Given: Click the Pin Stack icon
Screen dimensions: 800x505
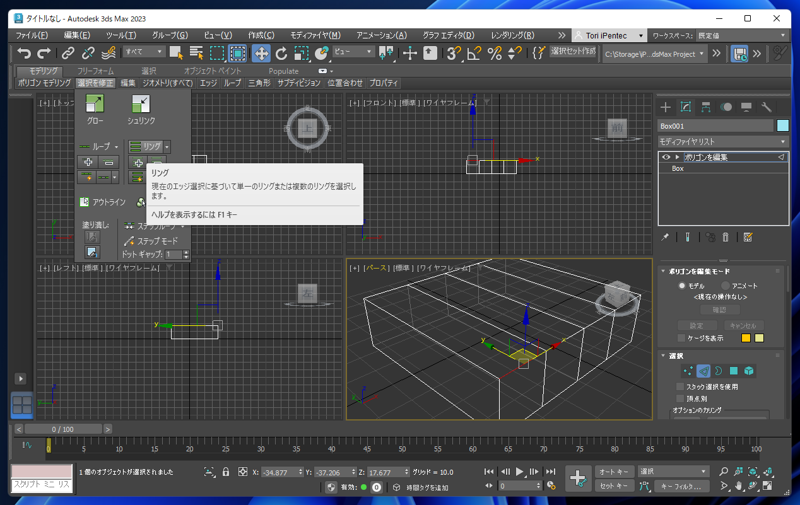Looking at the screenshot, I should coord(665,237).
